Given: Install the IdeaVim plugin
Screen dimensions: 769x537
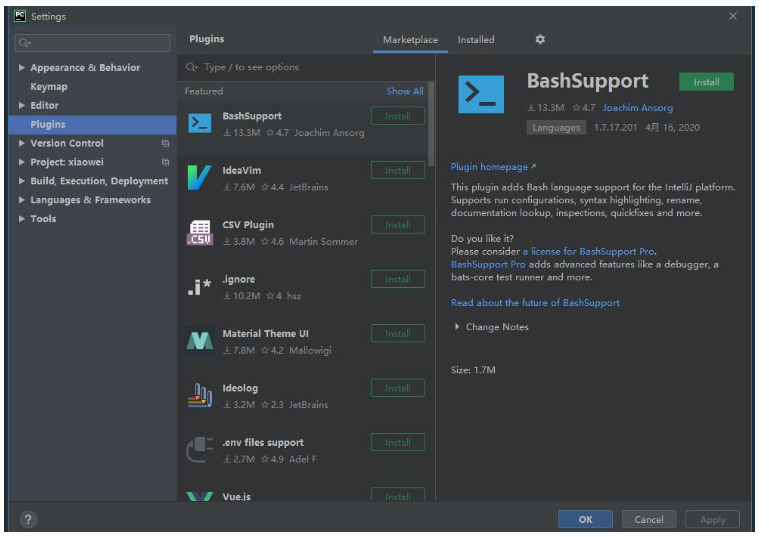Looking at the screenshot, I should [398, 171].
